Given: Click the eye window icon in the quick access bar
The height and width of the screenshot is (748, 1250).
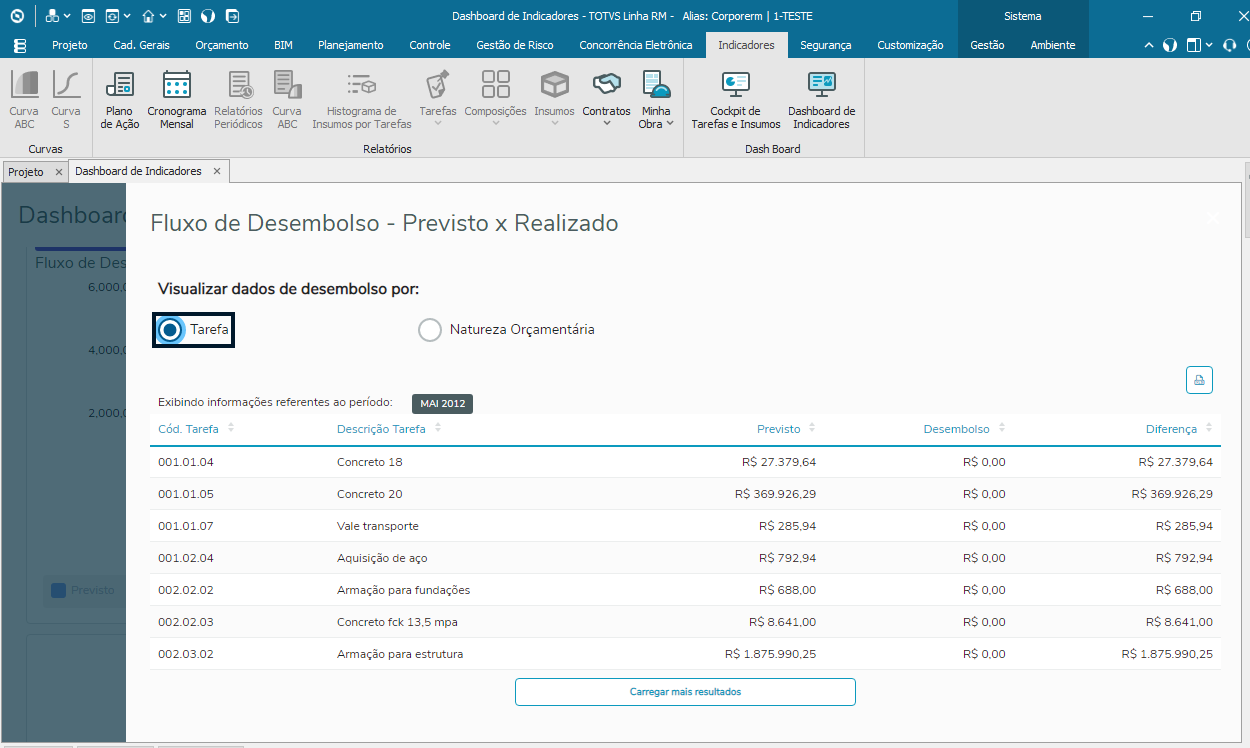Looking at the screenshot, I should click(x=88, y=16).
